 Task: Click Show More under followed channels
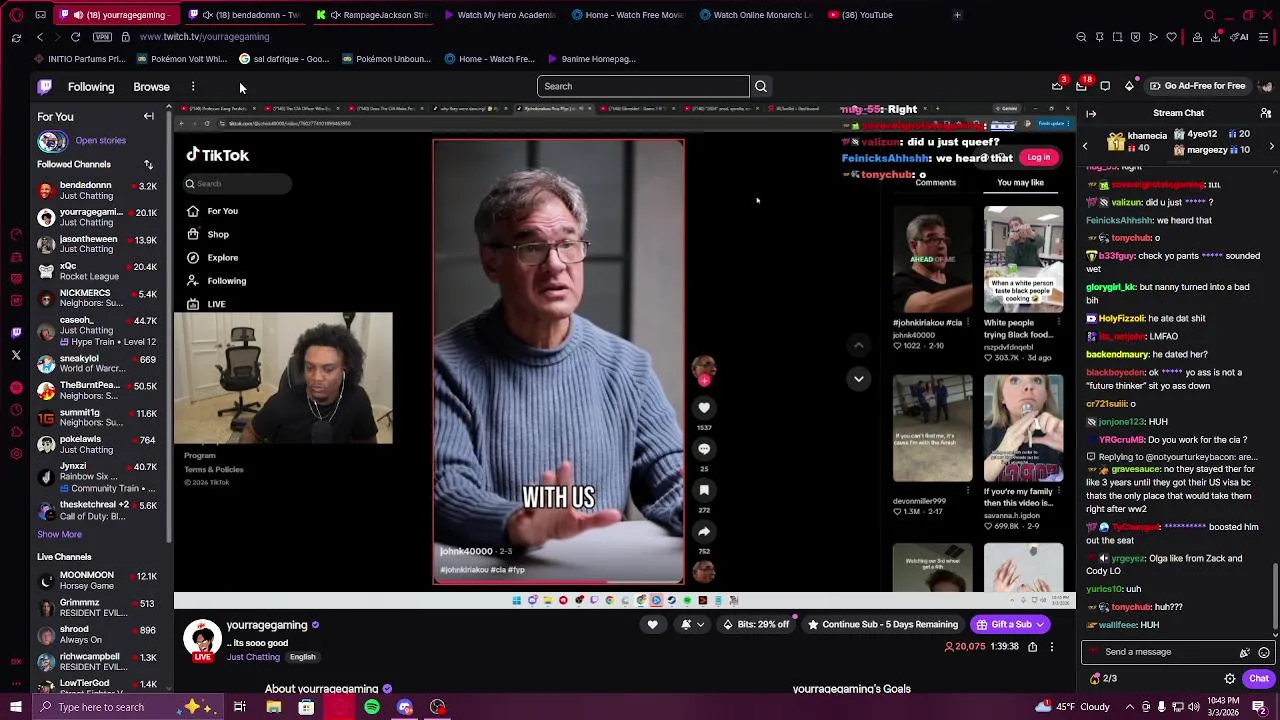point(59,535)
